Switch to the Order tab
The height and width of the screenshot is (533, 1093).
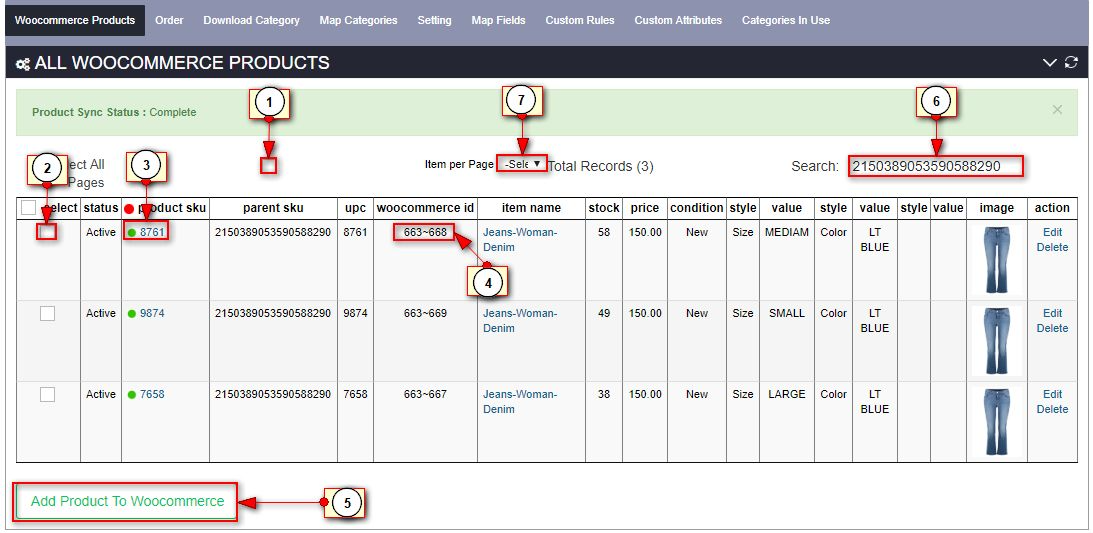169,20
